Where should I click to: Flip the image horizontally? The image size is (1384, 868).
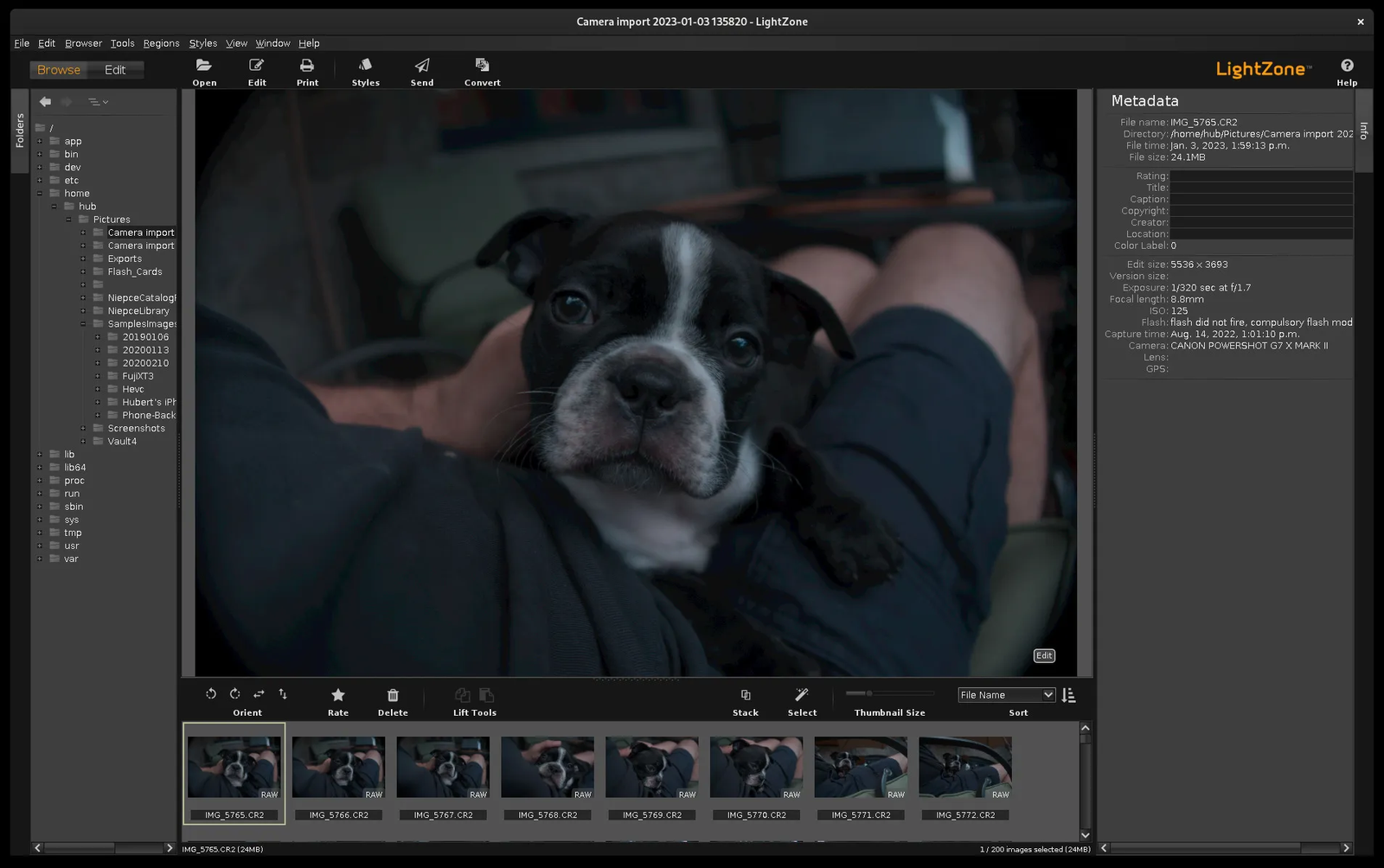tap(259, 694)
